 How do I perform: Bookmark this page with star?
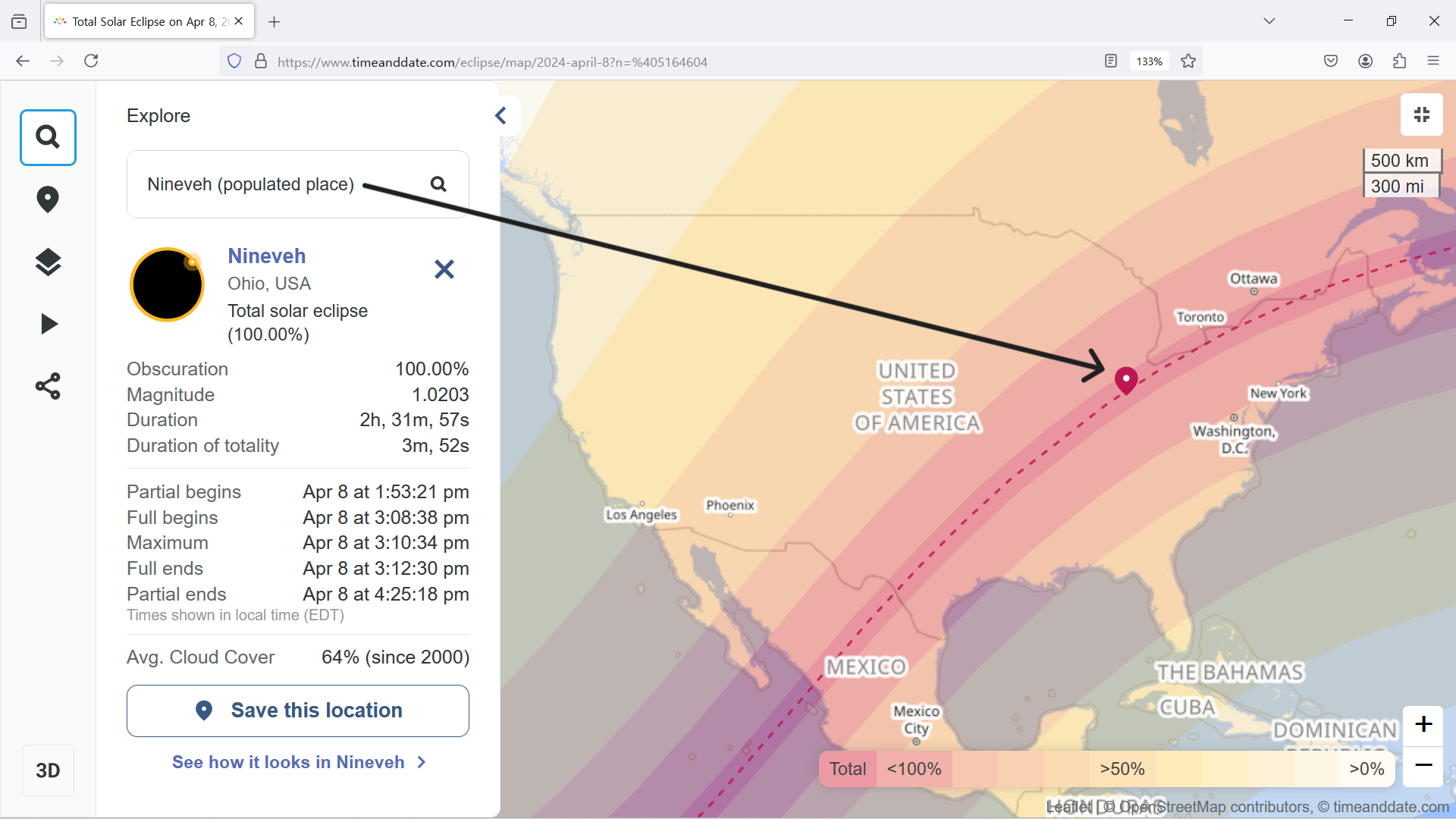coord(1188,61)
